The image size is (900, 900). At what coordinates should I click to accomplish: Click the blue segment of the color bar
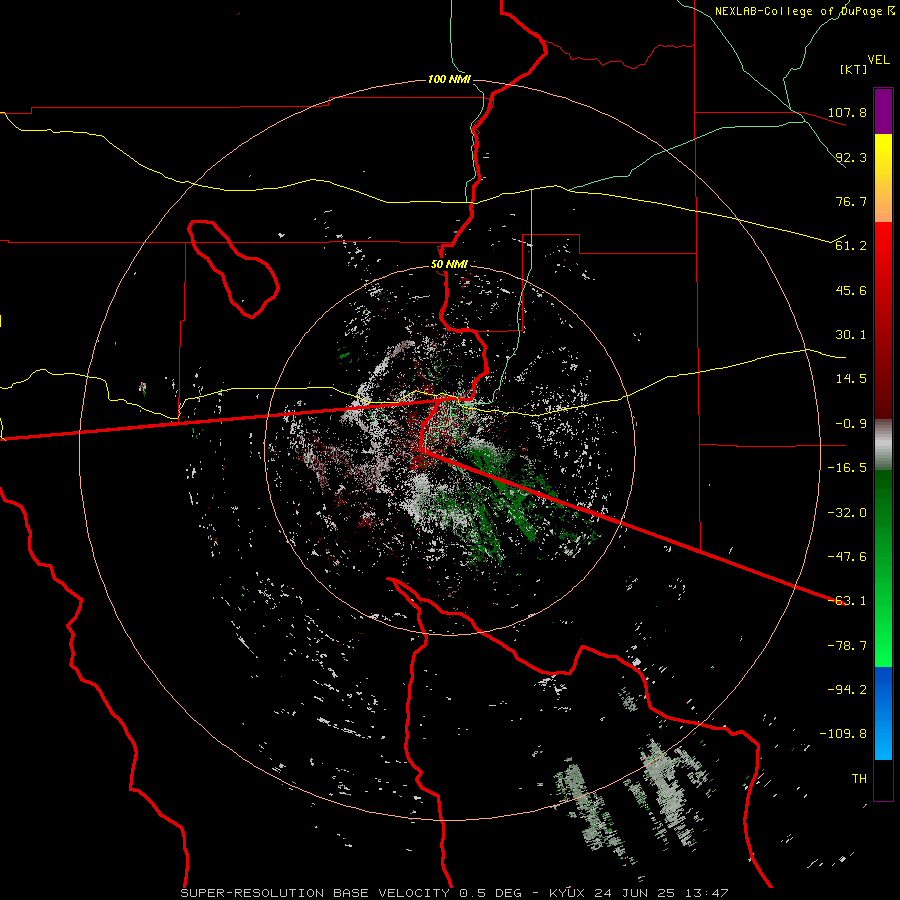point(883,713)
